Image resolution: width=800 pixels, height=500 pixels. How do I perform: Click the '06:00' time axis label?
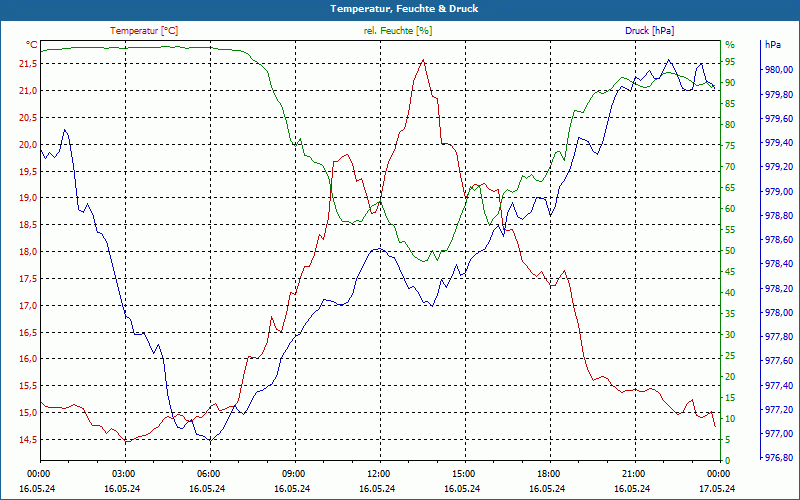pos(208,473)
